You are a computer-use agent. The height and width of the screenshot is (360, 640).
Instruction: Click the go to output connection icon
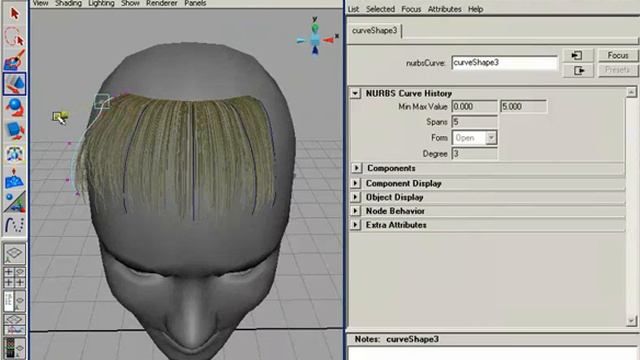point(578,71)
